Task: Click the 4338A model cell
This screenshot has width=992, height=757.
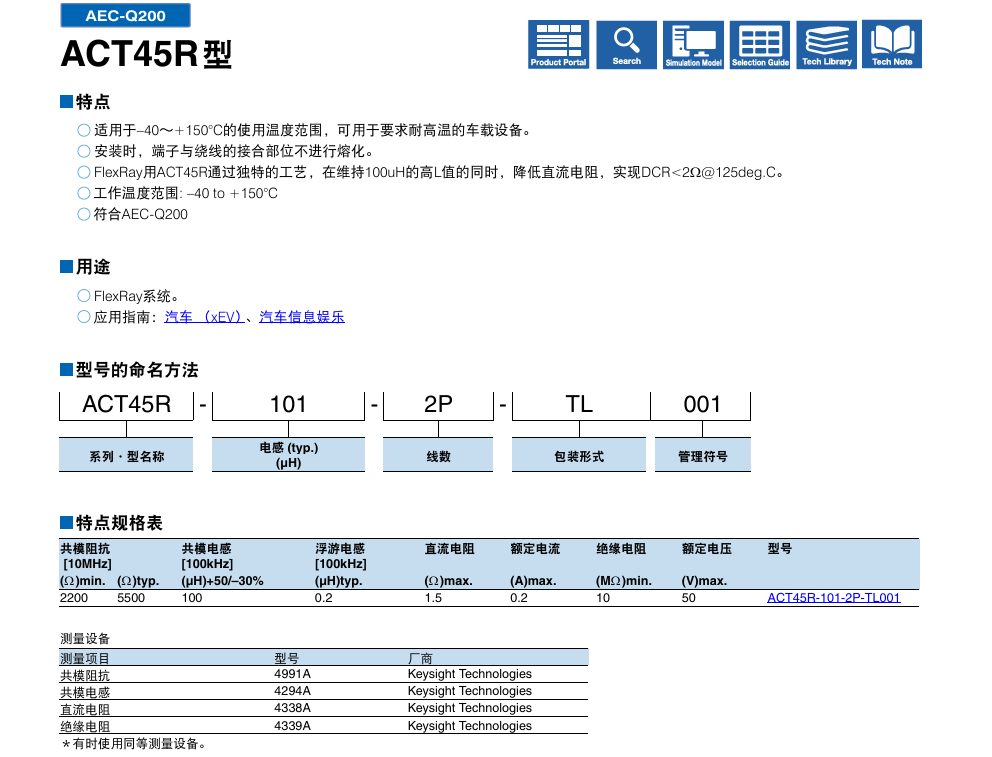Action: 292,708
